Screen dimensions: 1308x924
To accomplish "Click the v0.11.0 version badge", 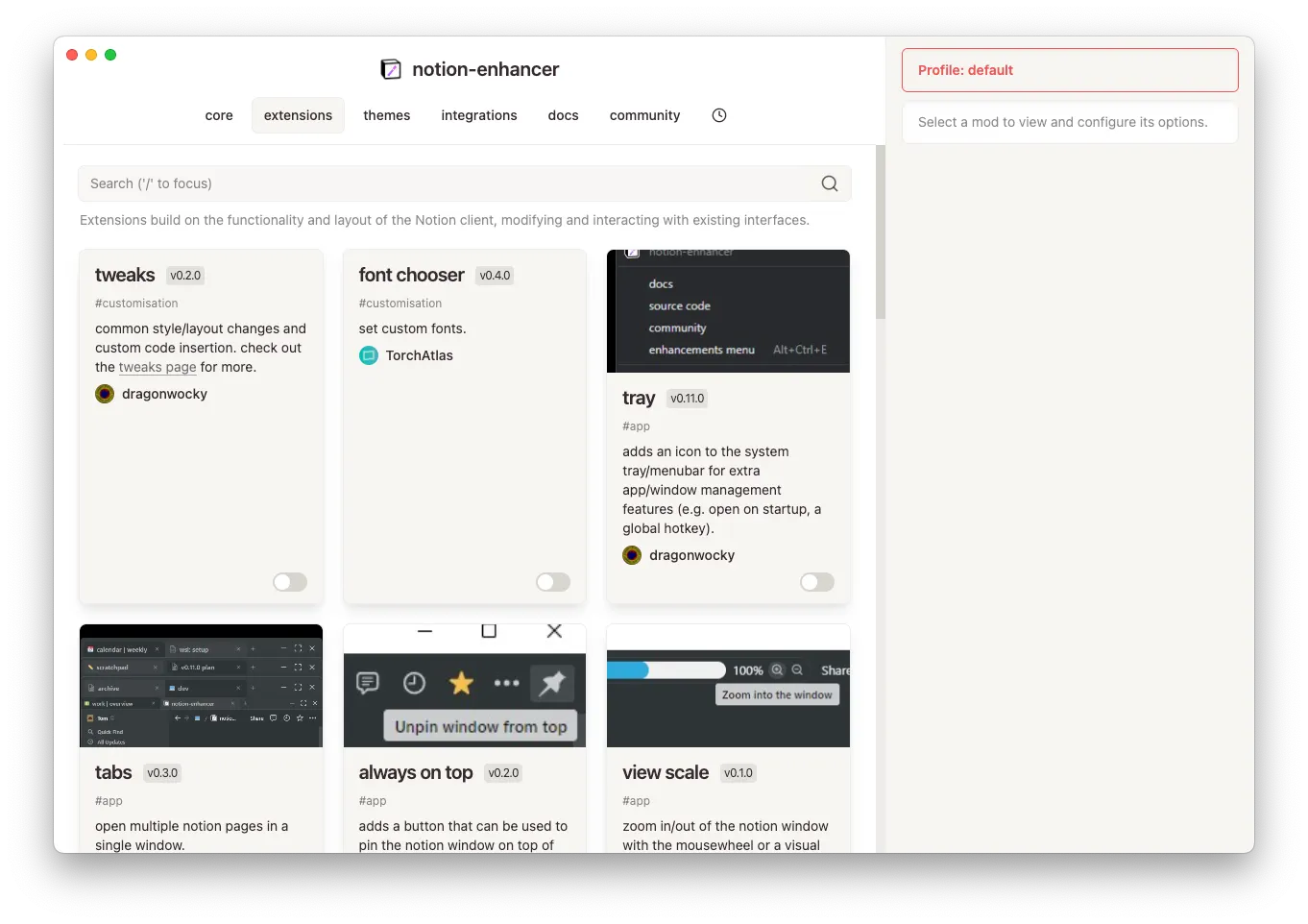I will (x=688, y=399).
